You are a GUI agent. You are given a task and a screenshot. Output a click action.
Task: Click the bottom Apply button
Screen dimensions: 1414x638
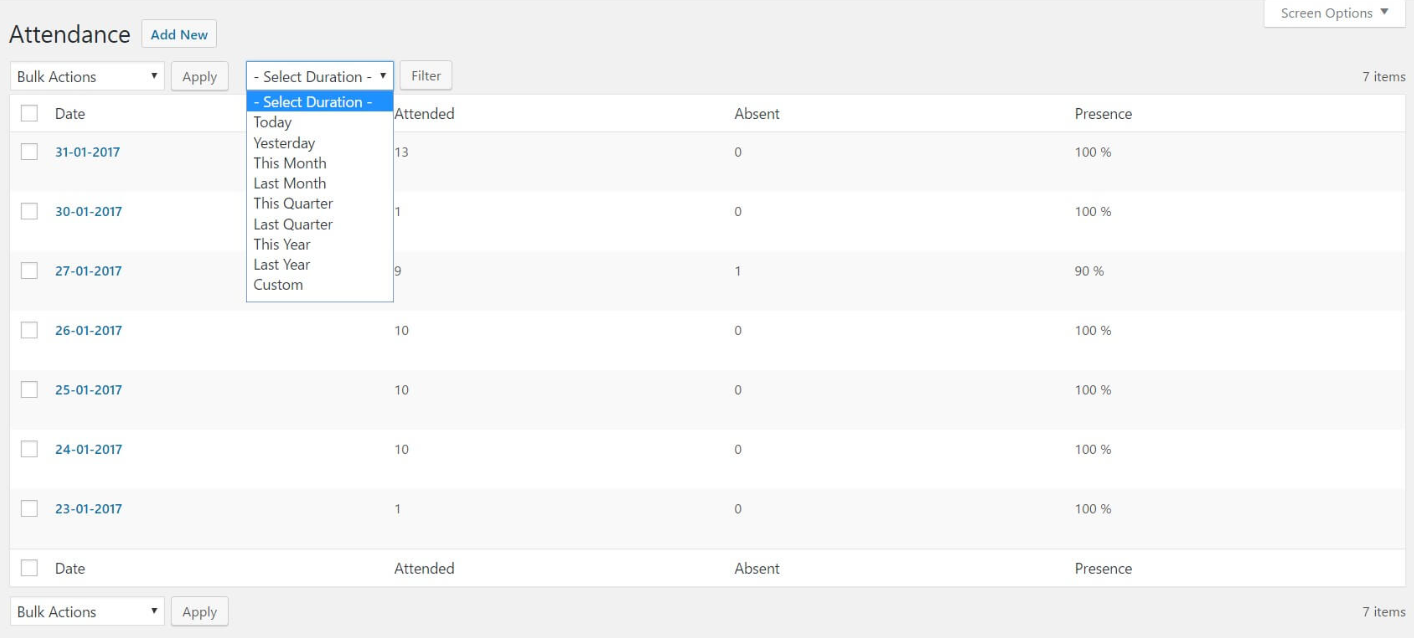(199, 612)
